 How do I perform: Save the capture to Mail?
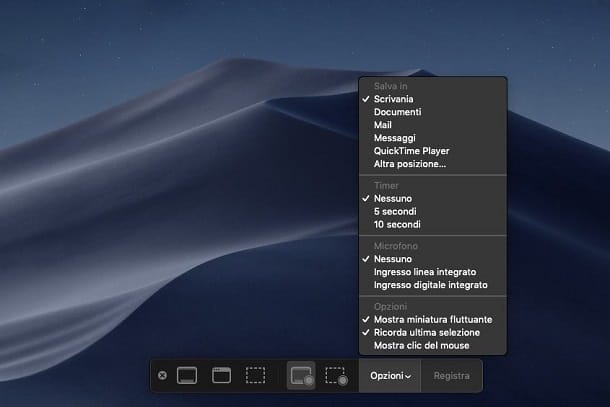pos(433,125)
